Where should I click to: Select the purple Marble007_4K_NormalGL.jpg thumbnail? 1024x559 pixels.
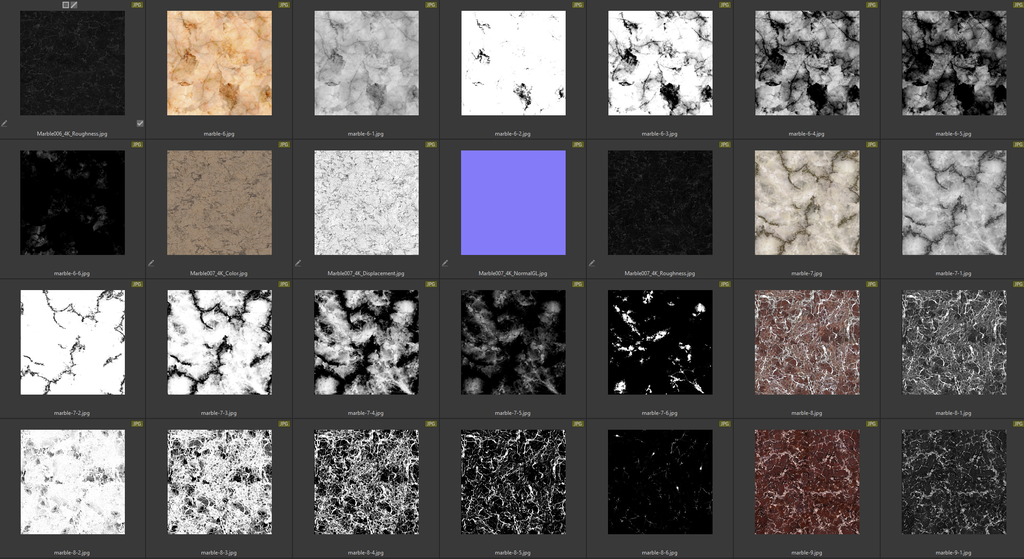[x=513, y=202]
